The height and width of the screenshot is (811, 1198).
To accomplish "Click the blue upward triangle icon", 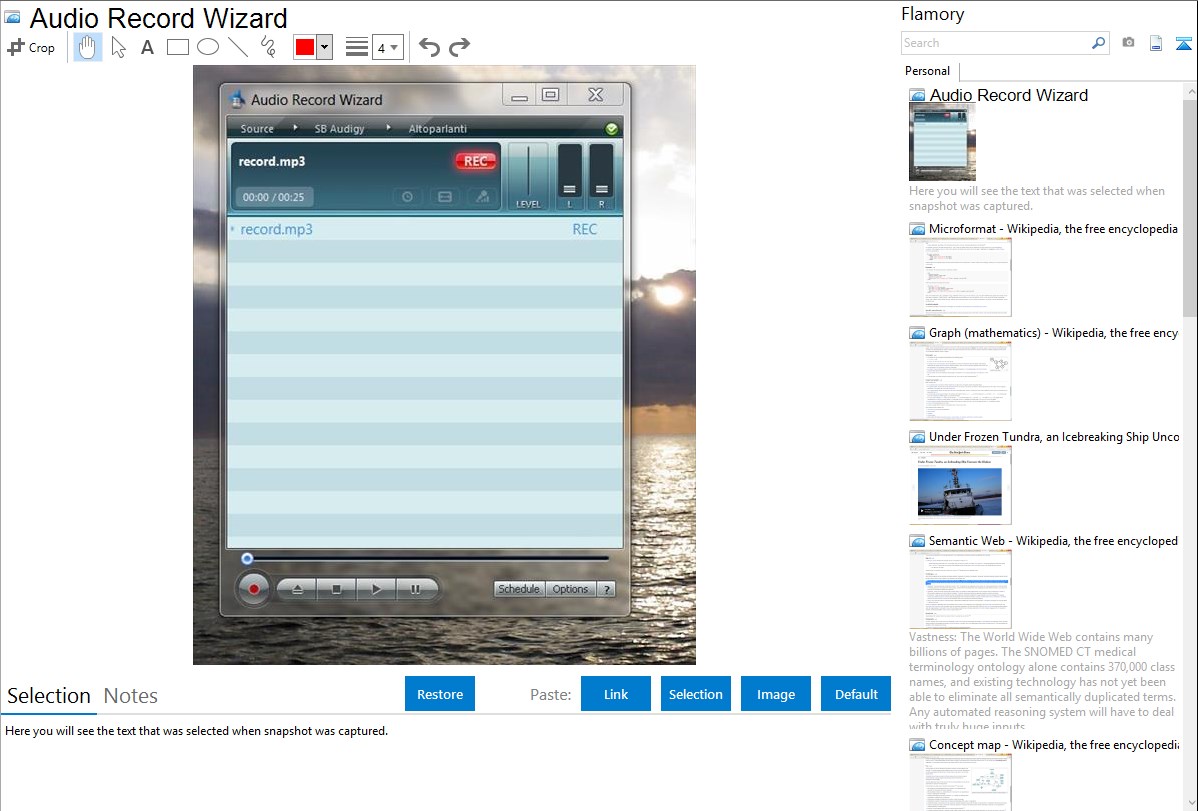I will tap(1183, 43).
